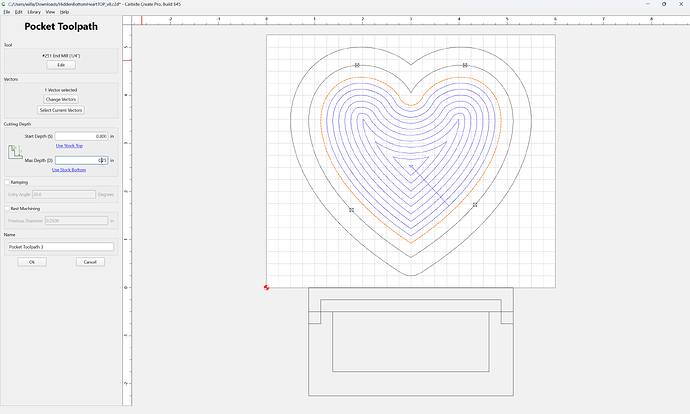
Task: Click the Edit button under the tool name
Action: pos(61,65)
